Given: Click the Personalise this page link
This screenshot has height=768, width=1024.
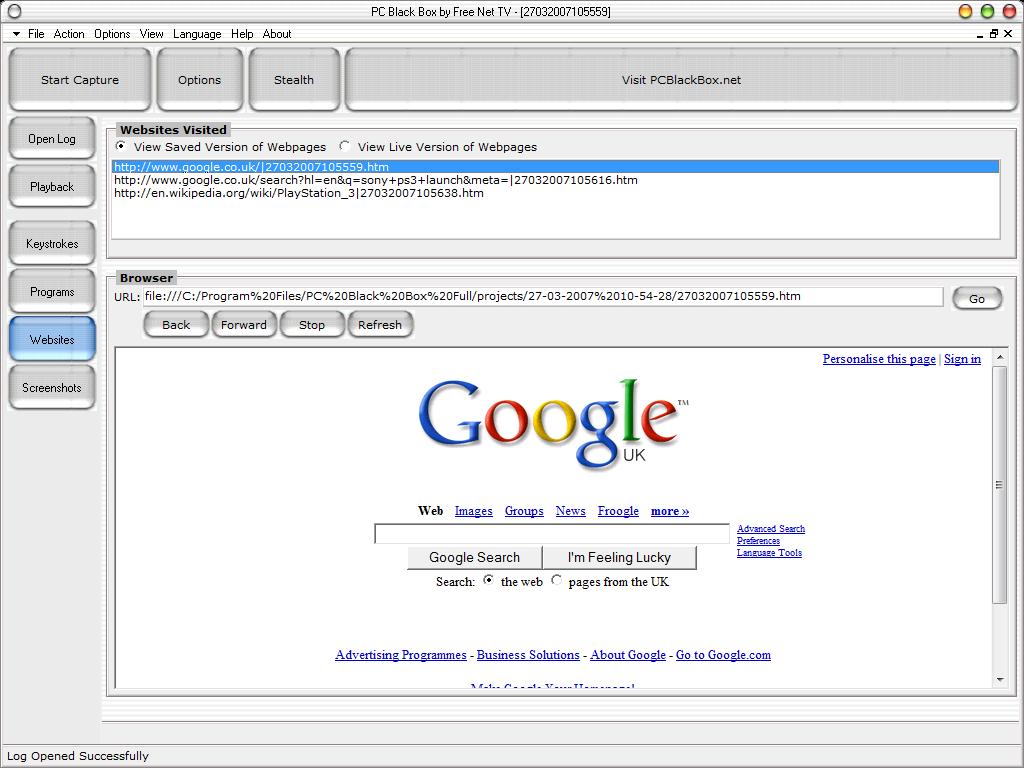Looking at the screenshot, I should (879, 359).
